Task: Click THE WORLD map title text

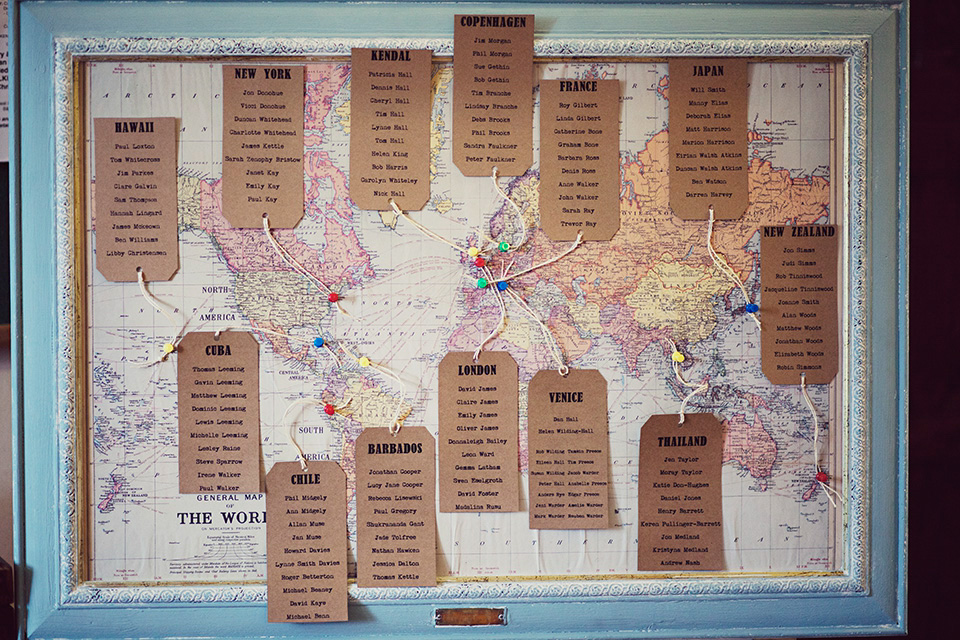Action: coord(222,518)
